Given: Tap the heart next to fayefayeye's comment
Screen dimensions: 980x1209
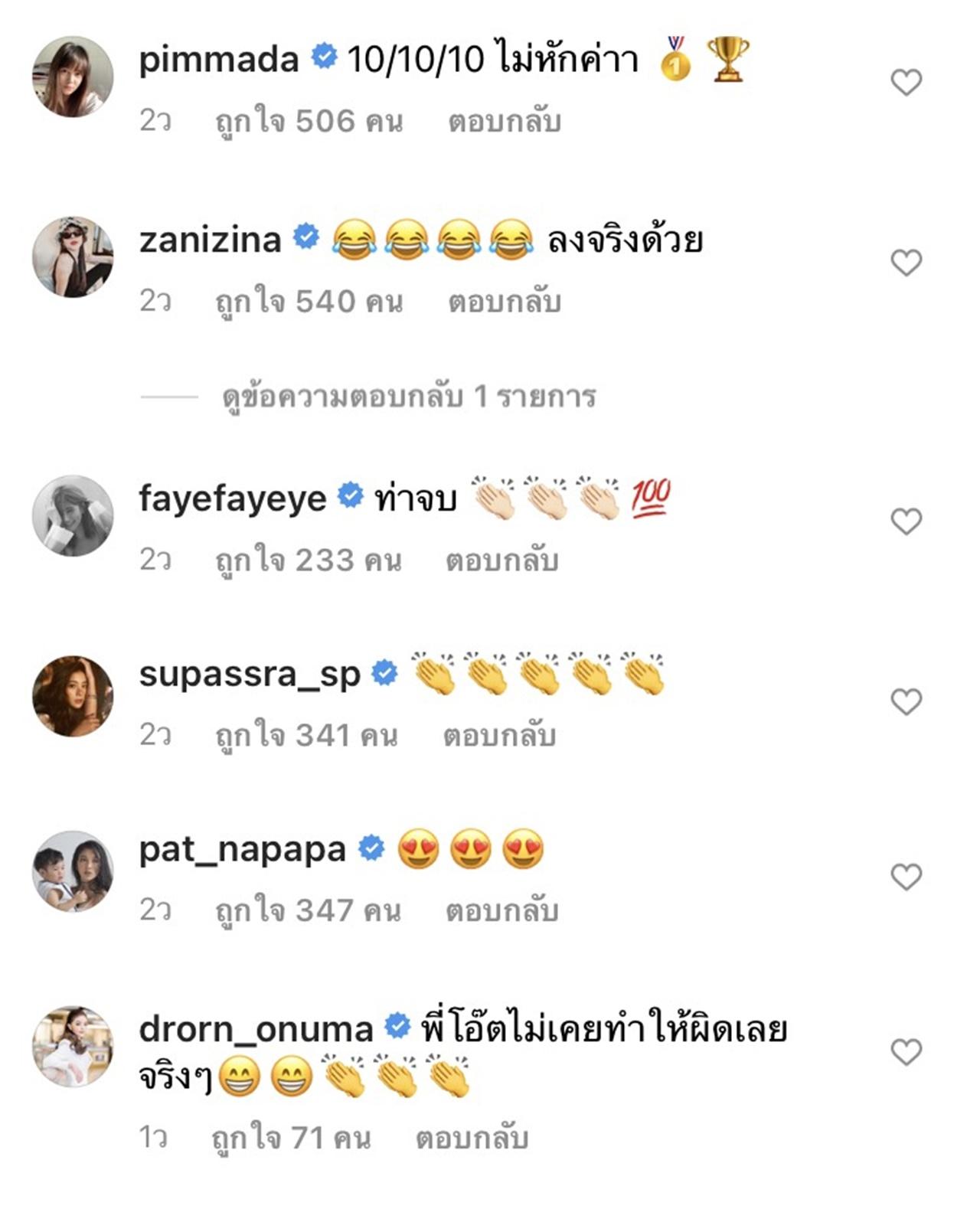Looking at the screenshot, I should (906, 521).
